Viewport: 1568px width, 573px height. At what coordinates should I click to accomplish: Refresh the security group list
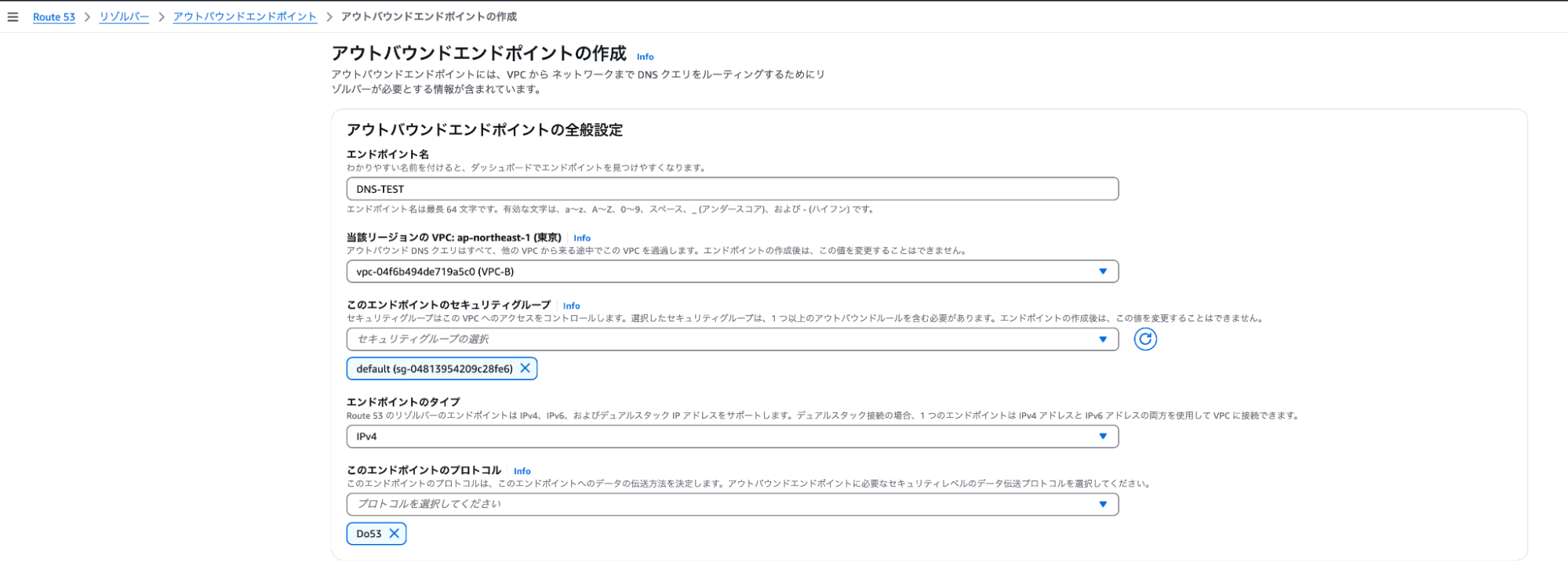[1145, 339]
